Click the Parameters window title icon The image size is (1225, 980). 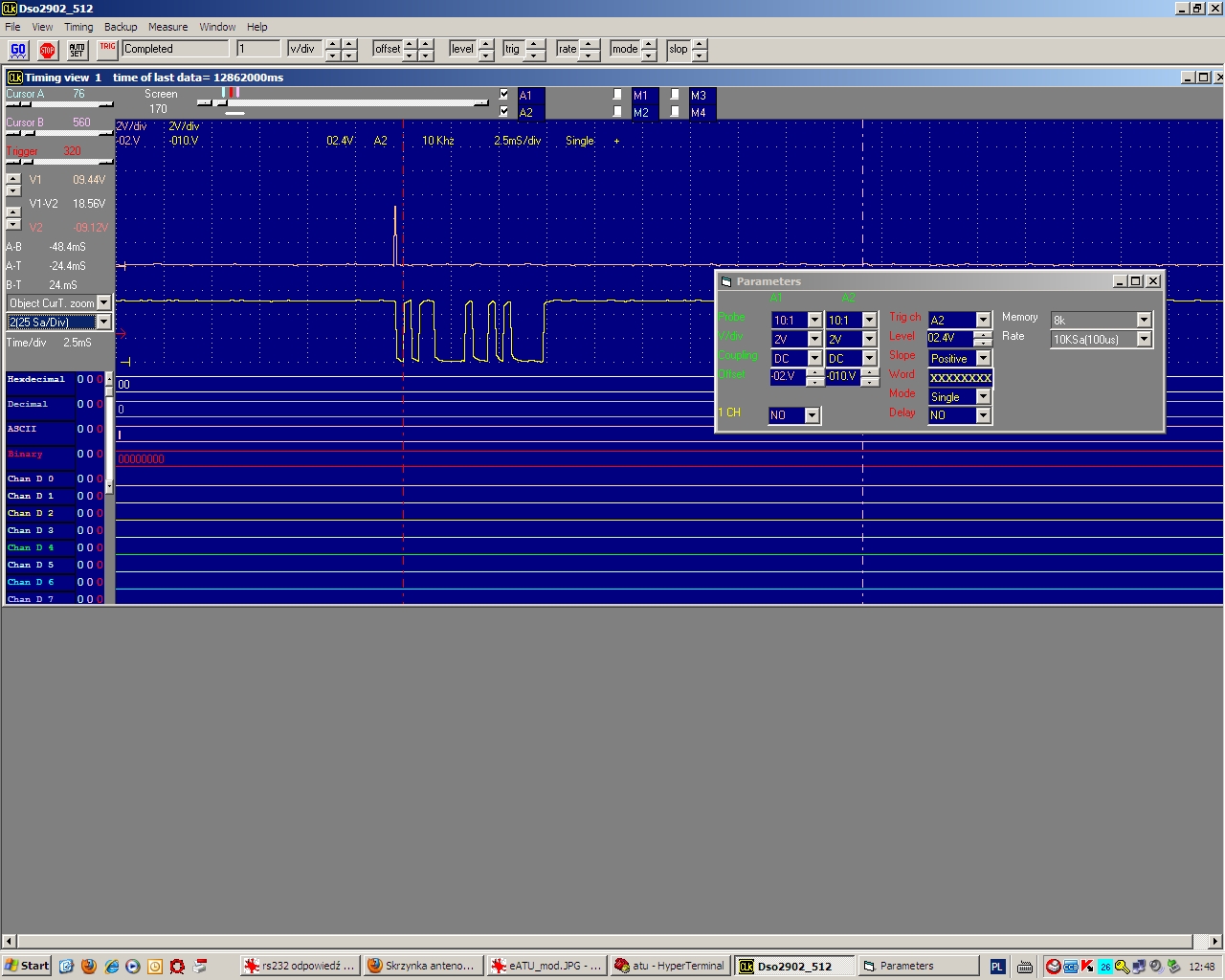click(726, 281)
